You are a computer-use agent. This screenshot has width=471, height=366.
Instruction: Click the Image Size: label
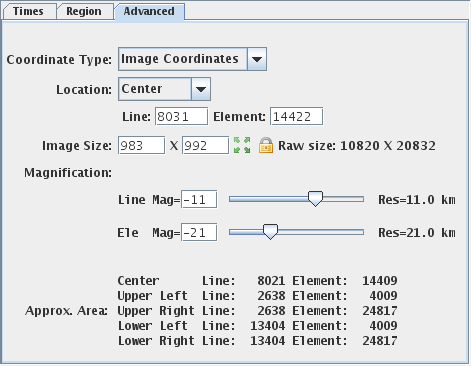pyautogui.click(x=77, y=146)
